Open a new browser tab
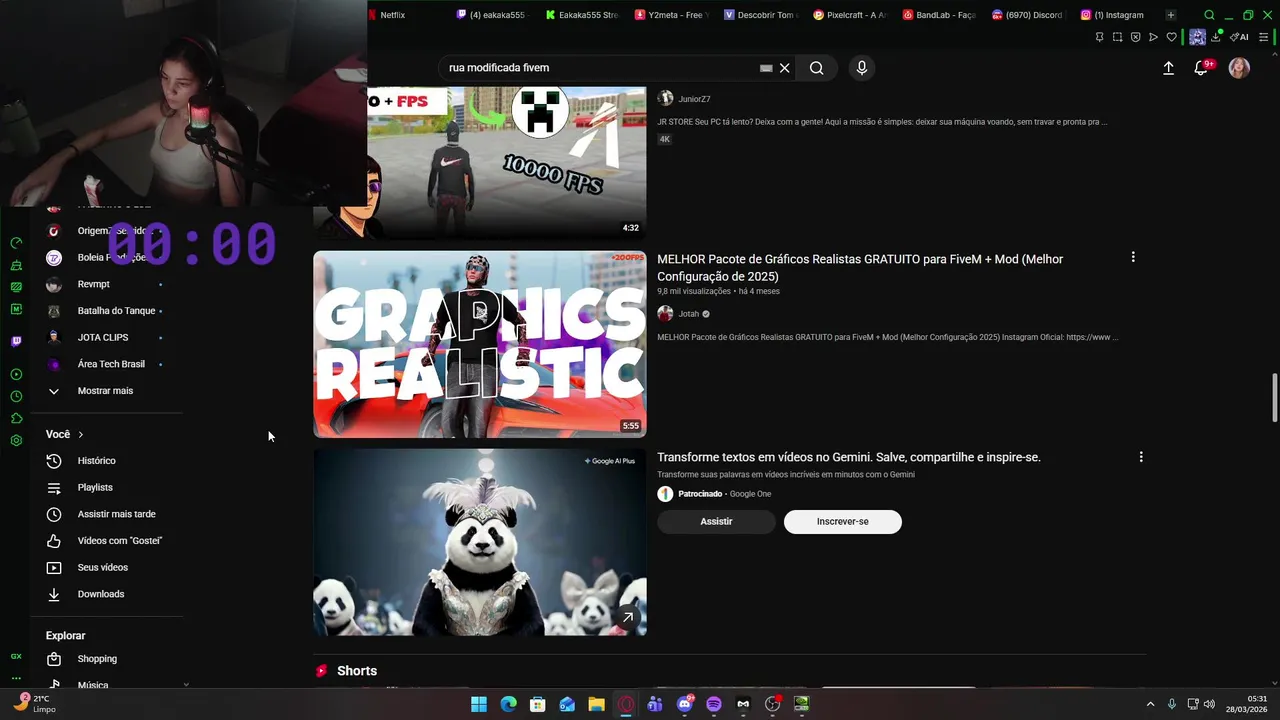This screenshot has height=720, width=1280. point(1171,15)
